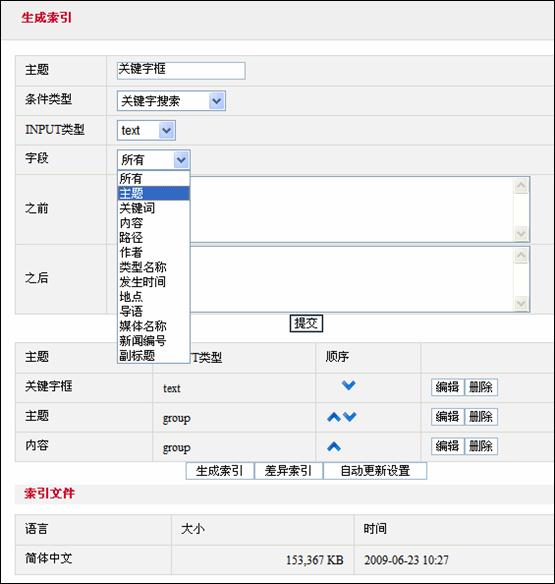Screen dimensions: 555x584
Task: Click up arrow of 之前 textarea scrollbar
Action: coord(521,186)
